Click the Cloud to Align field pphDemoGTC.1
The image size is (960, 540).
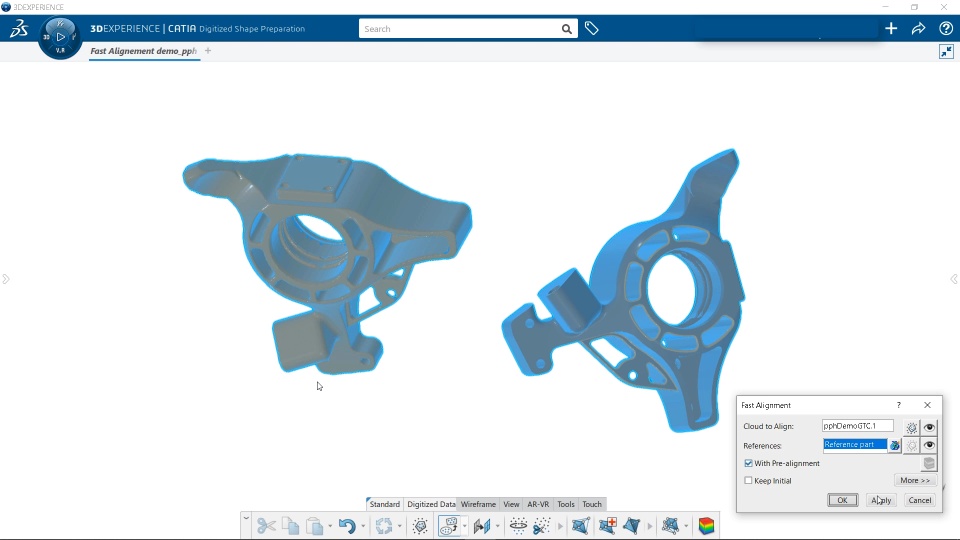[857, 426]
